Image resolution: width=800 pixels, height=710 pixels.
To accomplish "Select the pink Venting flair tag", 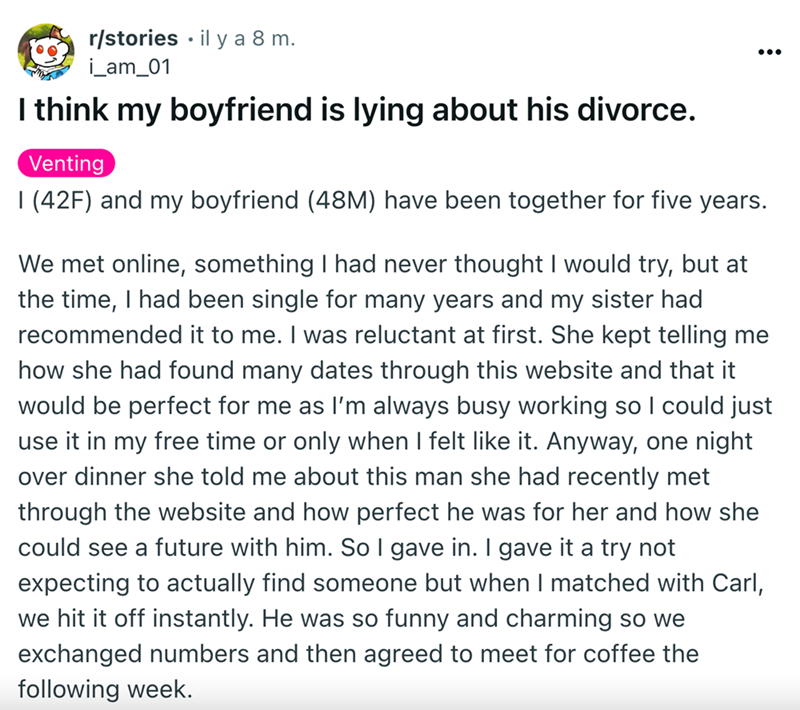I will (67, 163).
